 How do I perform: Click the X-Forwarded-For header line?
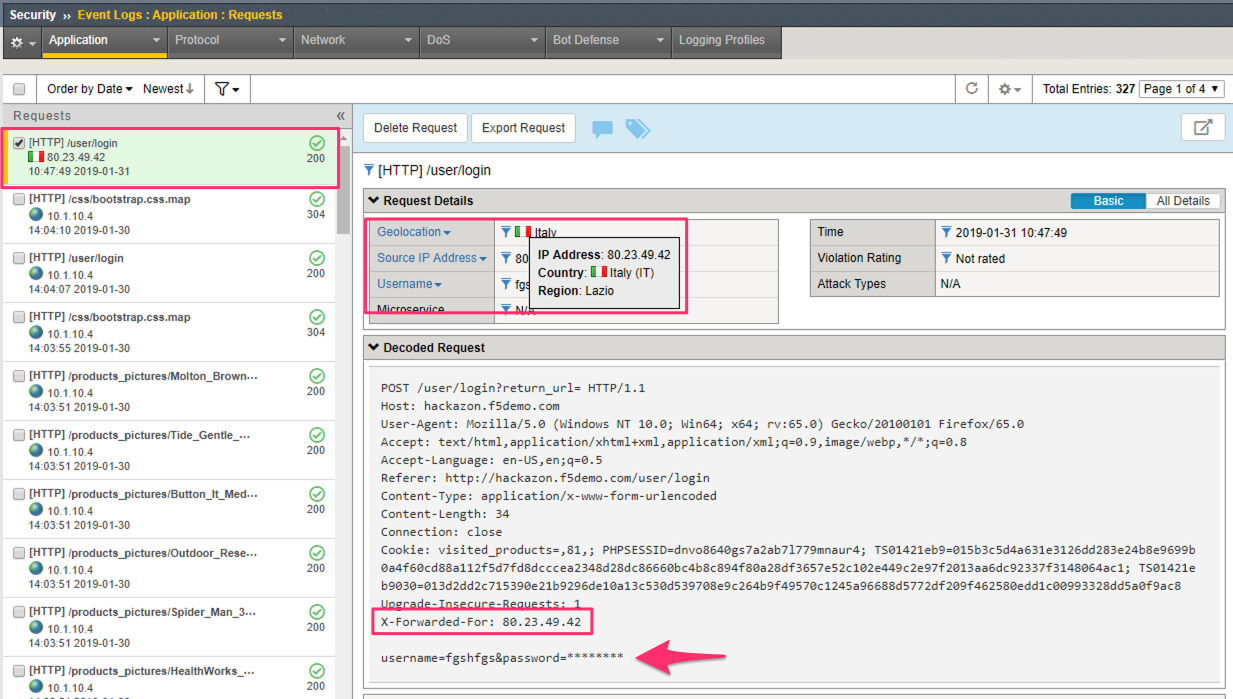pos(481,622)
